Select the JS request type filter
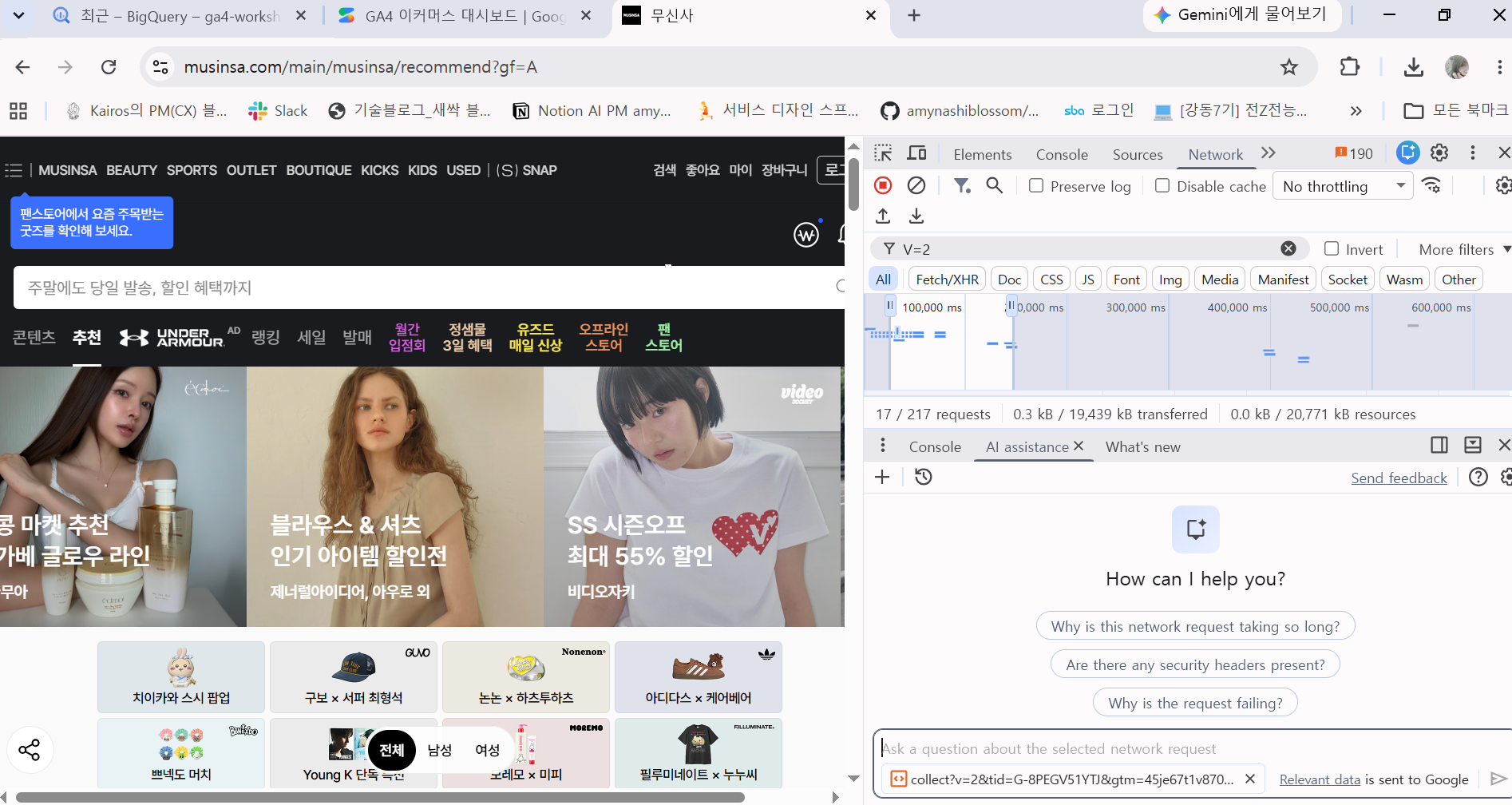 click(1088, 280)
